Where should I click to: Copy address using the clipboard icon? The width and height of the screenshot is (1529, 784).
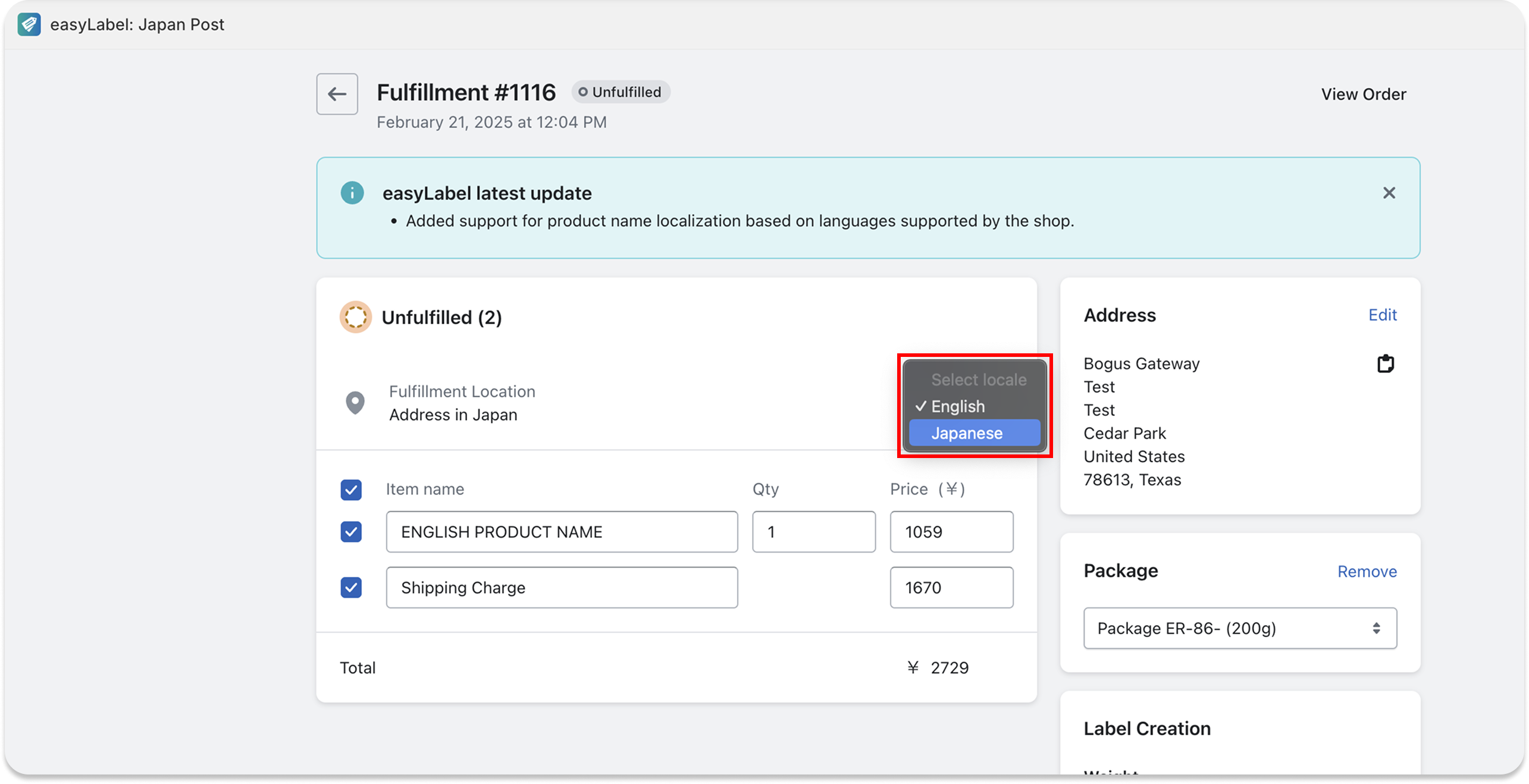click(x=1385, y=363)
